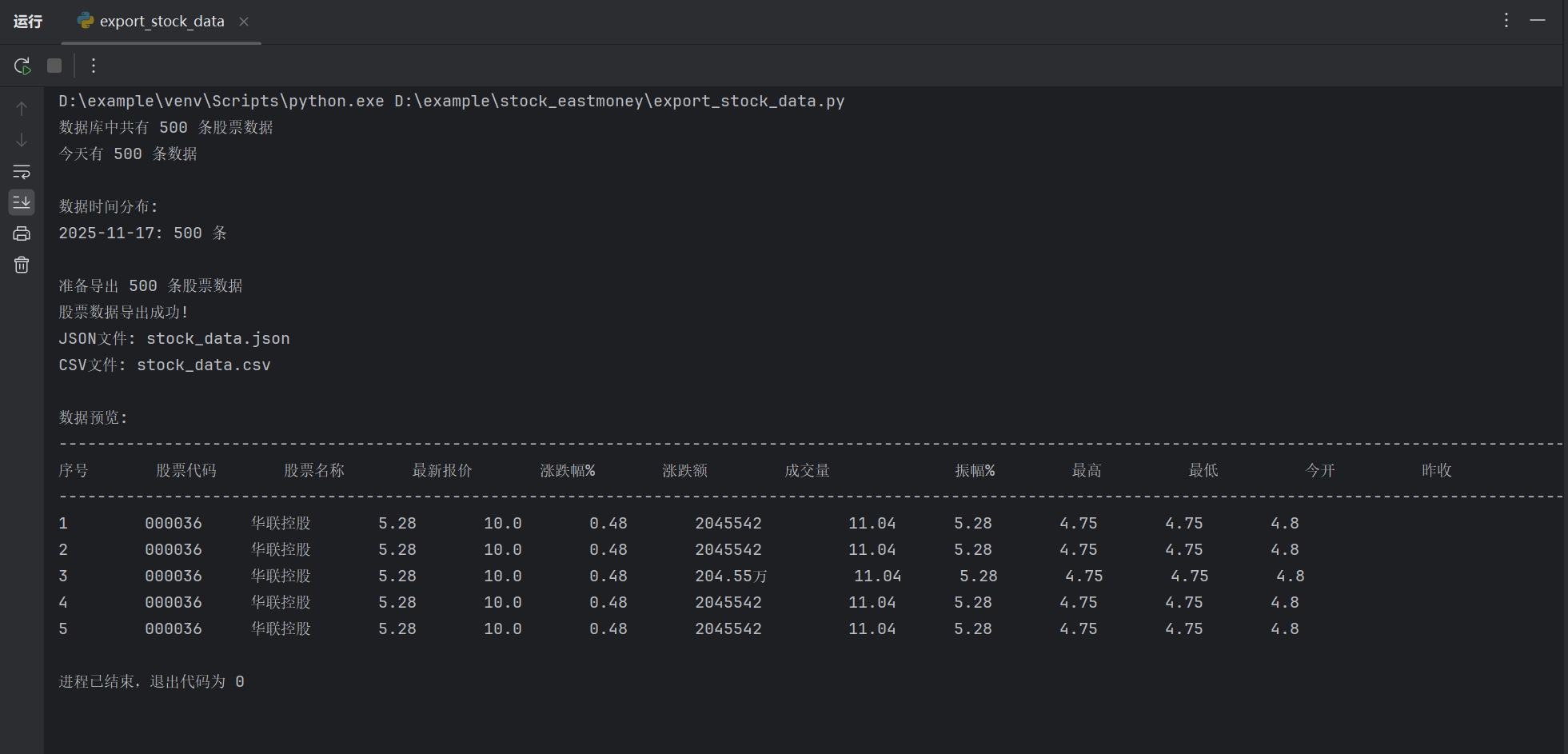Click the 振幅% column header
Image resolution: width=1568 pixels, height=754 pixels.
975,470
